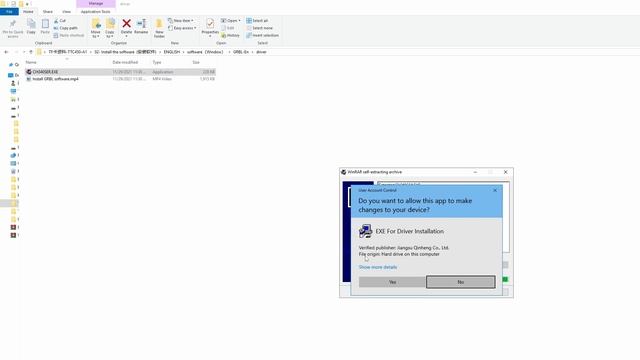Click driver breadcrumb segment
This screenshot has width=640, height=360.
click(x=261, y=52)
